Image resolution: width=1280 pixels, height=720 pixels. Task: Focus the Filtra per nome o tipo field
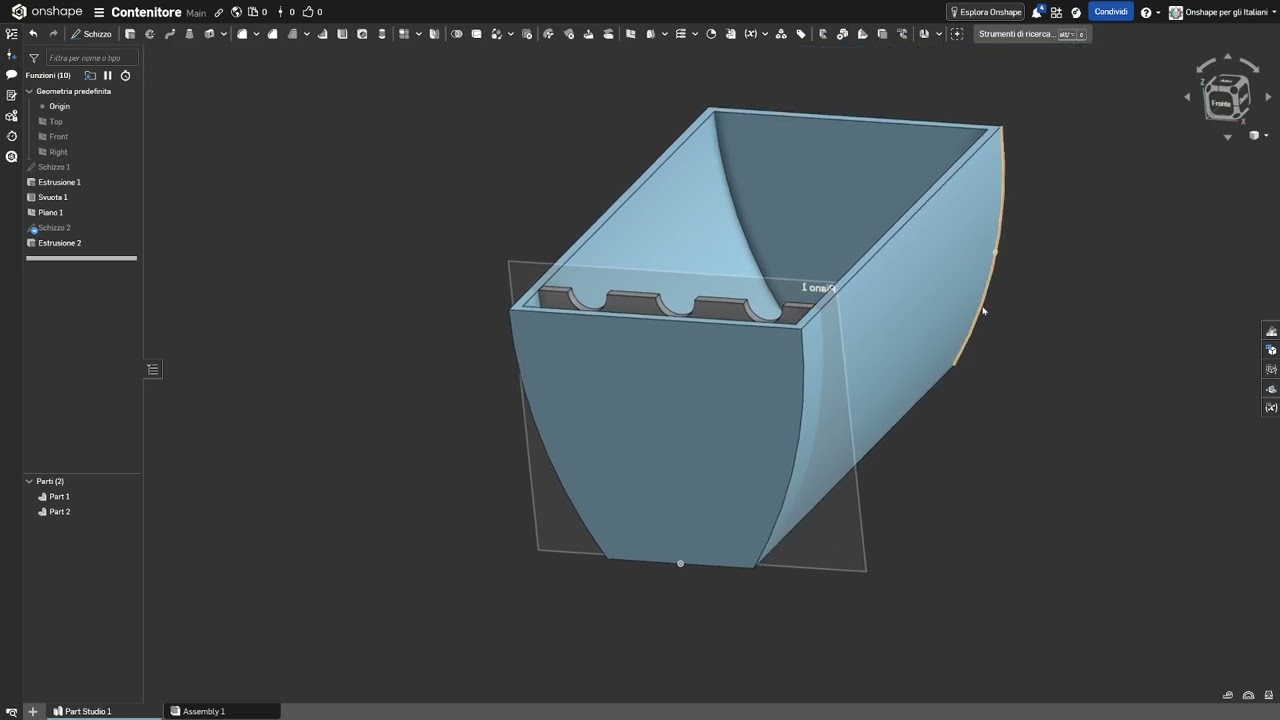(x=90, y=58)
